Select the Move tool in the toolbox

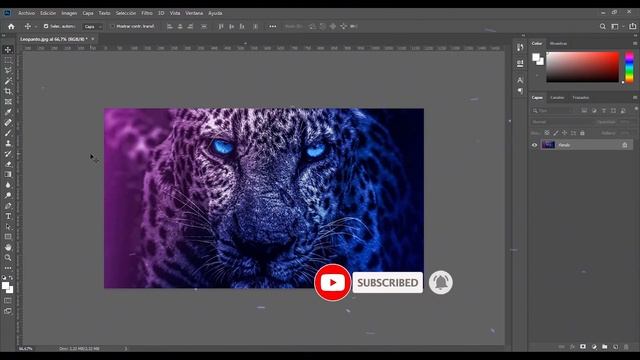tap(8, 50)
